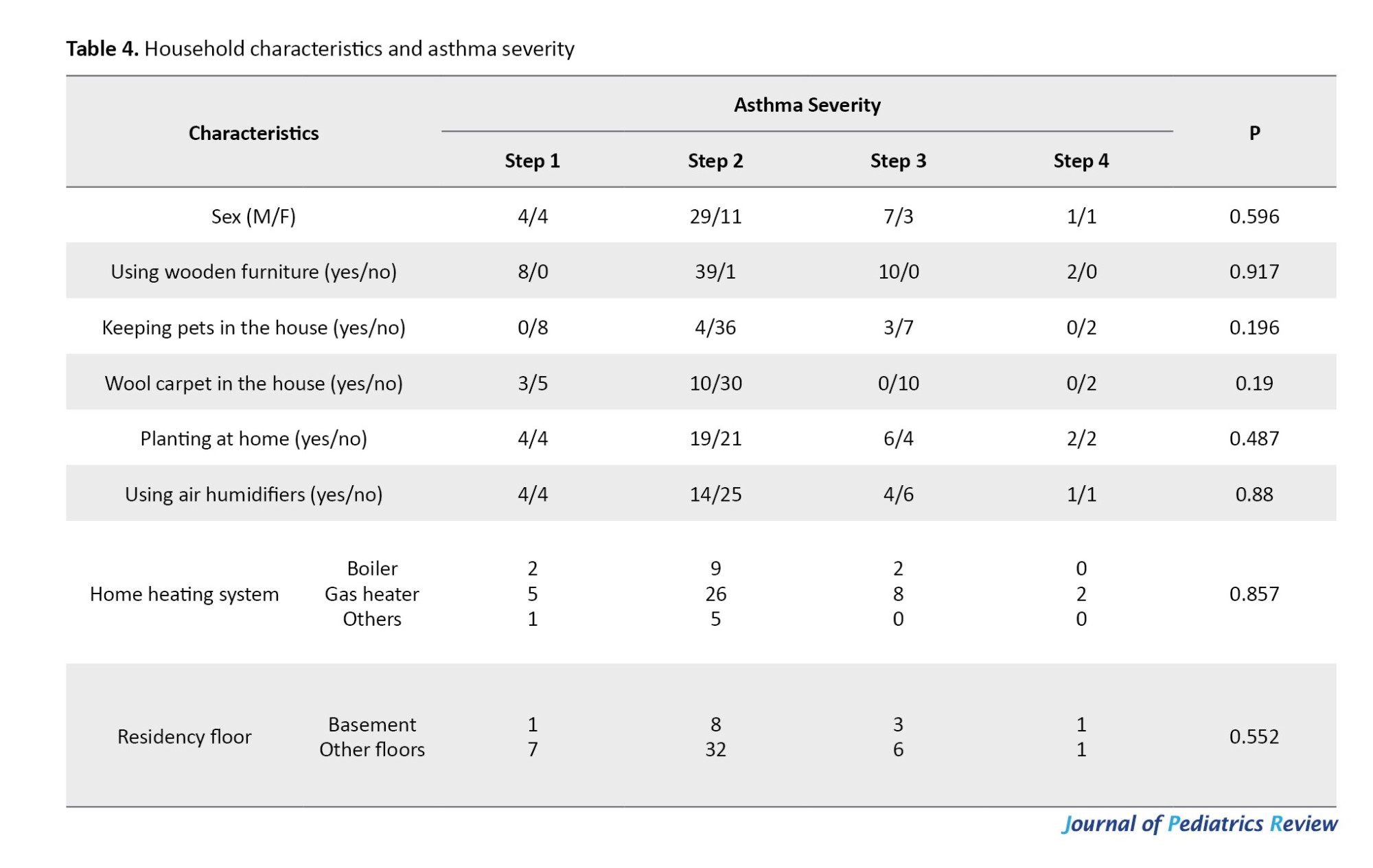Select the Sex (M/F) row label
The height and width of the screenshot is (868, 1373).
pyautogui.click(x=253, y=217)
